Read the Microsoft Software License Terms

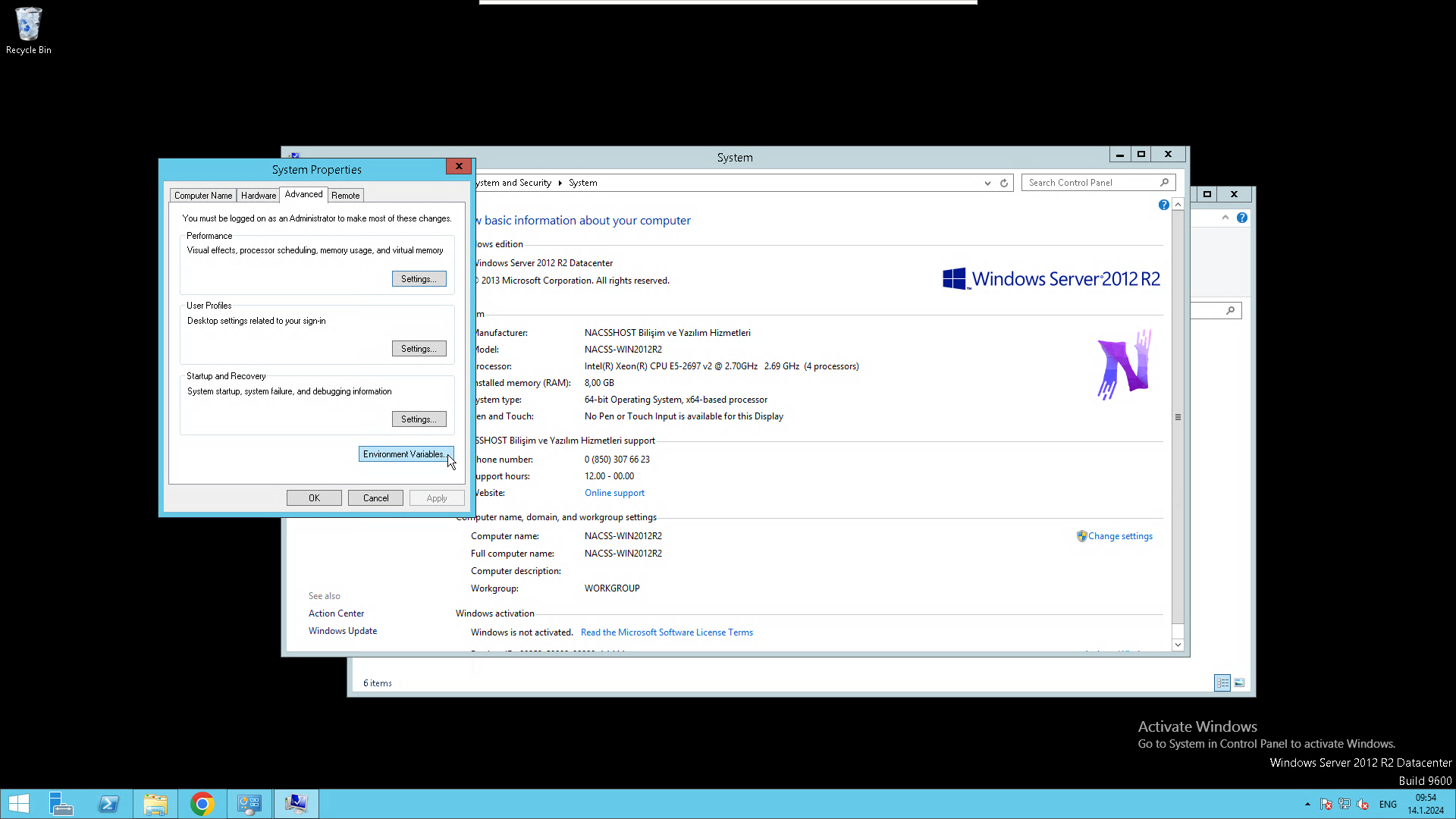[x=667, y=632]
